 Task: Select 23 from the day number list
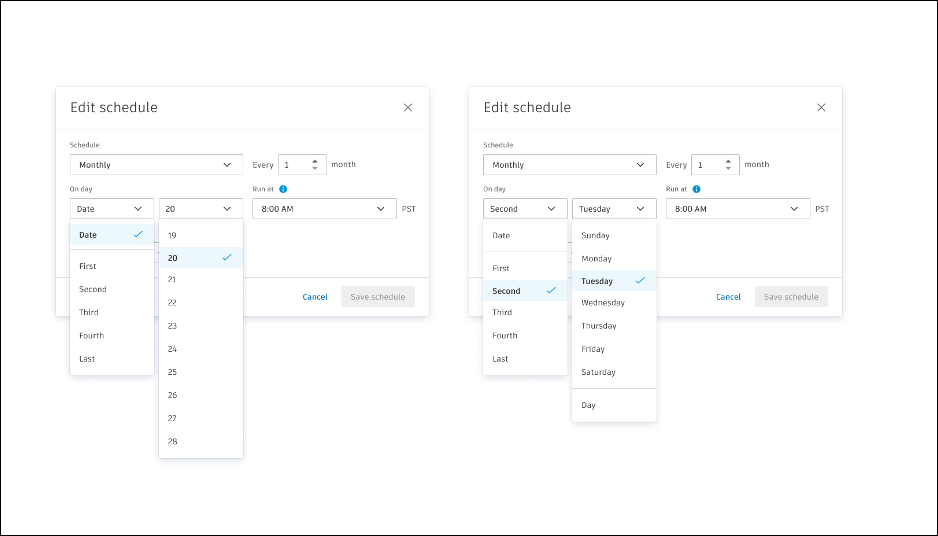click(x=200, y=326)
